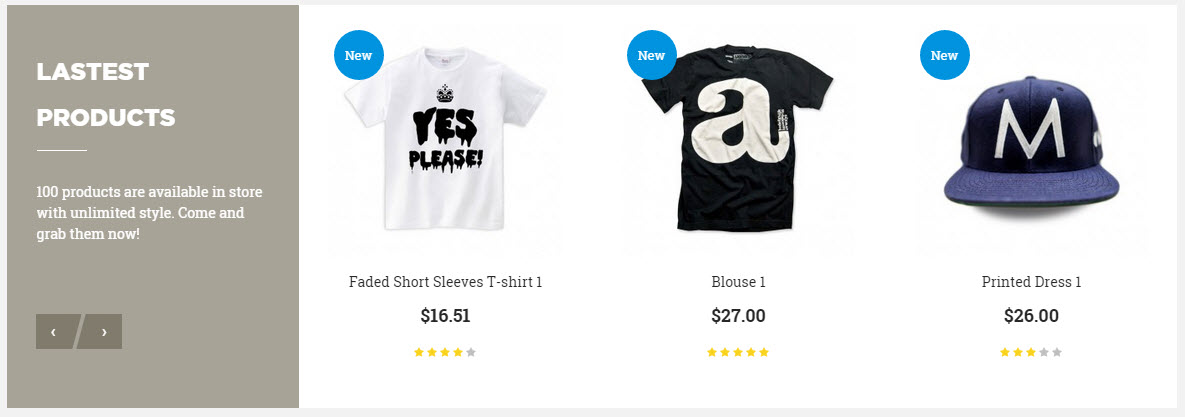Click the next arrow in the carousel
The height and width of the screenshot is (417, 1185).
click(102, 332)
